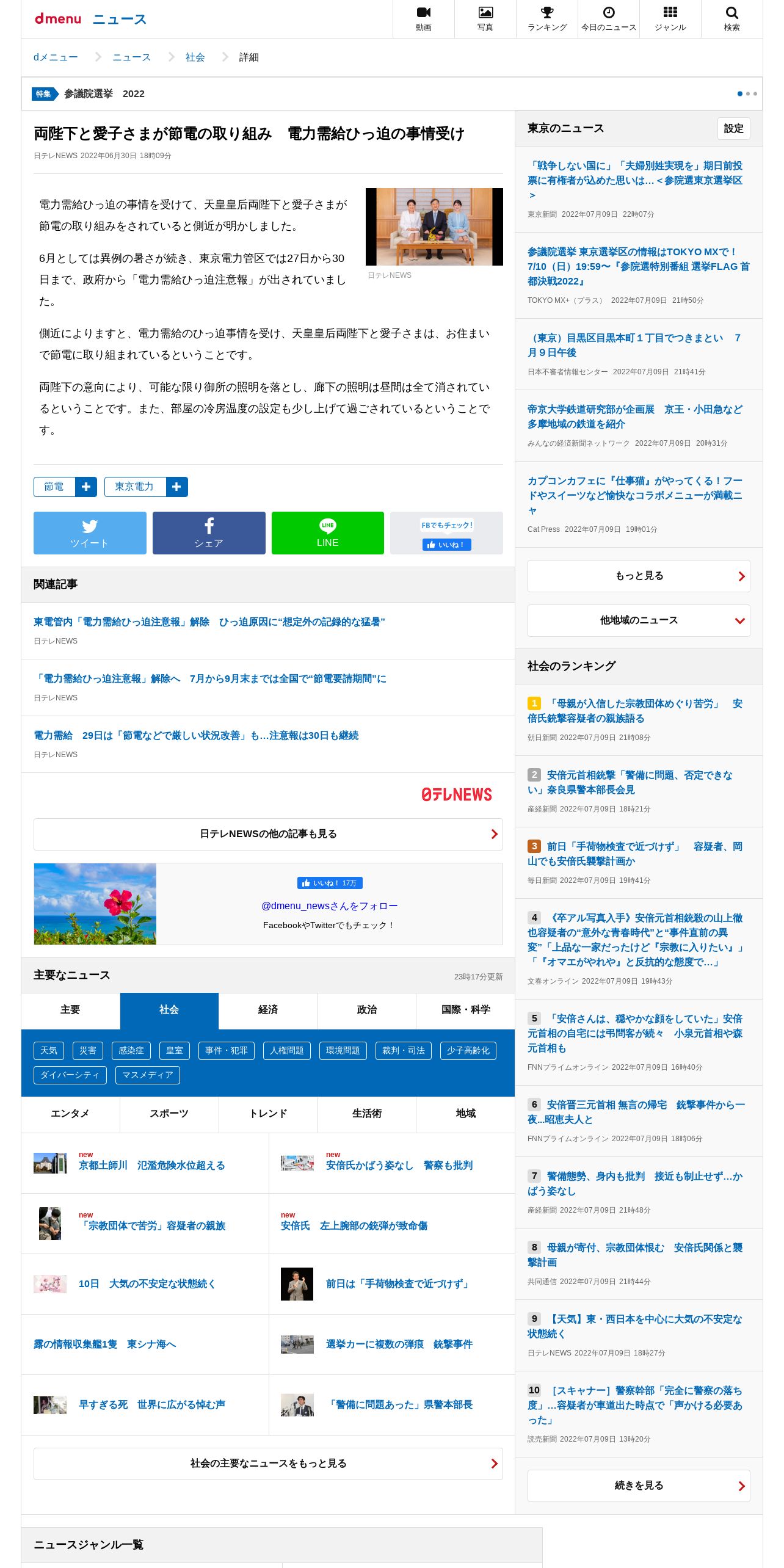
Task: Select the 事件・犯罪 subcategory tag
Action: pos(227,1051)
